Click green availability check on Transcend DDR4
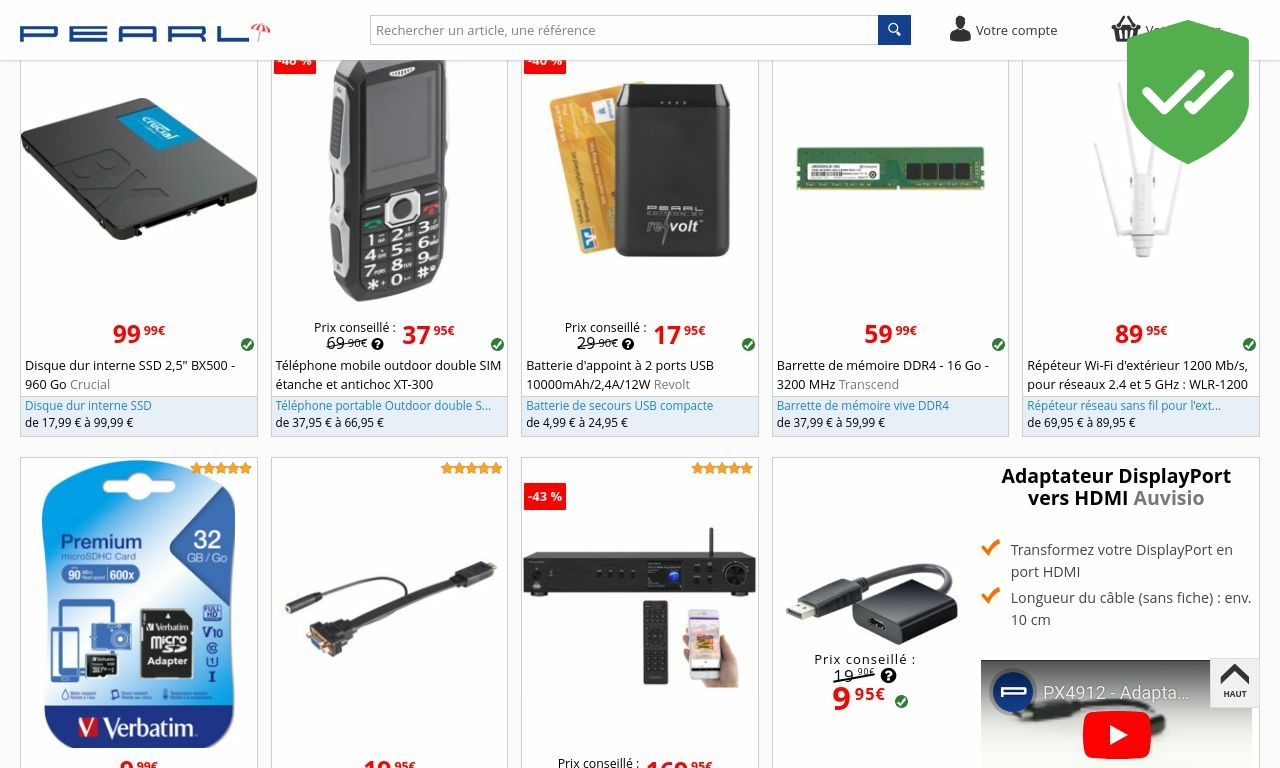The width and height of the screenshot is (1280, 768). tap(998, 344)
